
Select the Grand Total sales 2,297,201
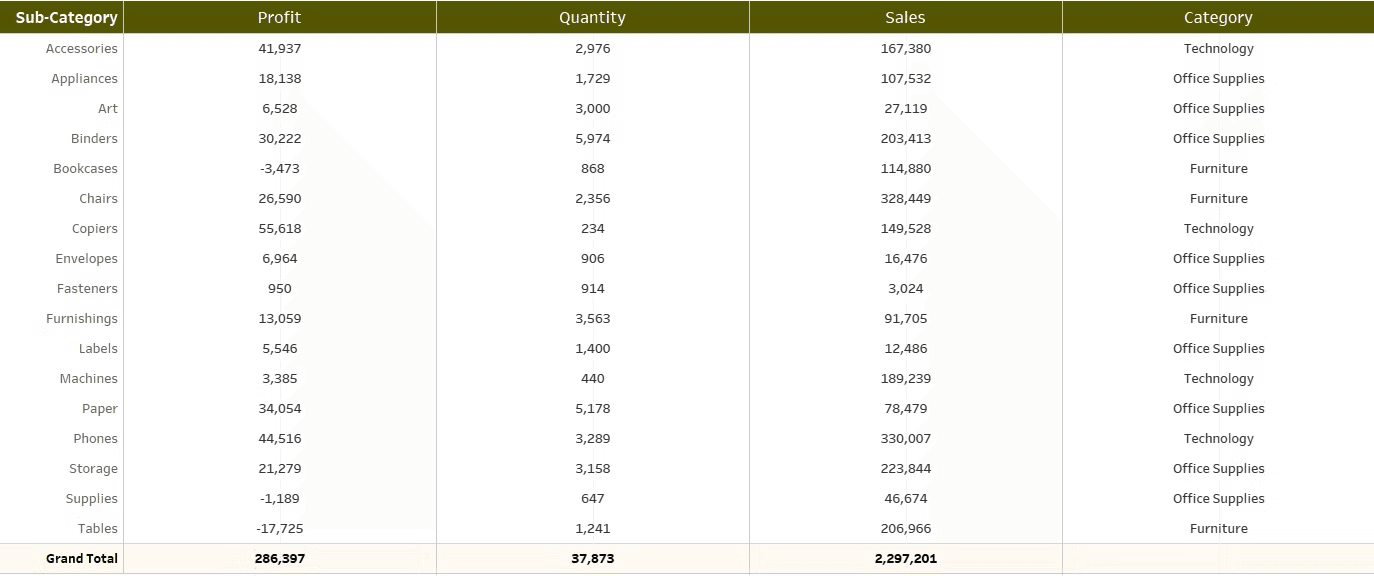pyautogui.click(x=906, y=558)
